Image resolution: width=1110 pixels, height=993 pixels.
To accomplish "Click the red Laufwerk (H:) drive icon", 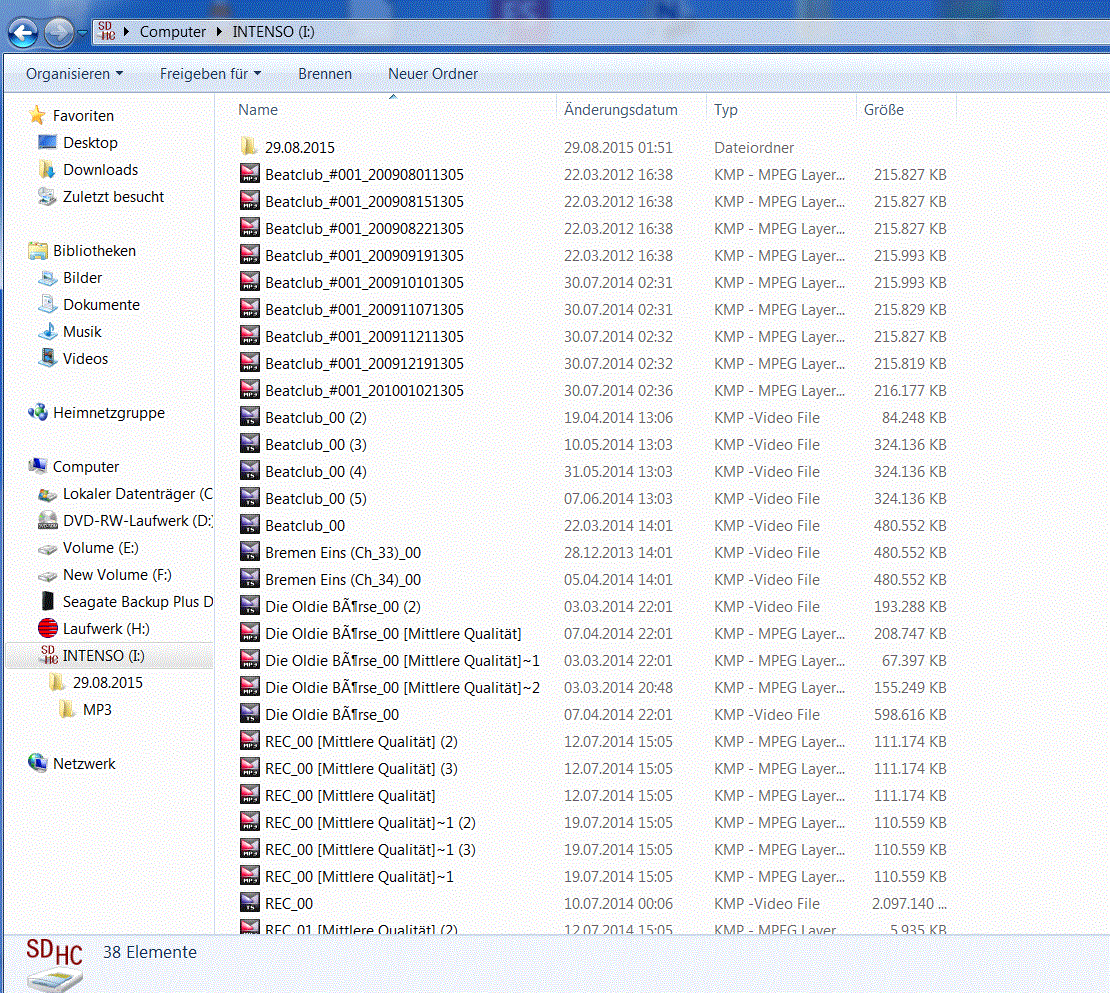I will tap(47, 628).
